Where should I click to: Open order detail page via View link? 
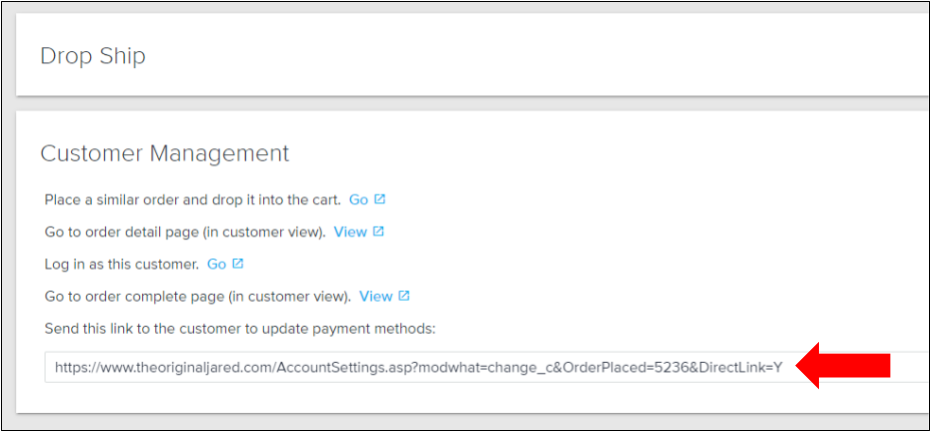[x=350, y=232]
